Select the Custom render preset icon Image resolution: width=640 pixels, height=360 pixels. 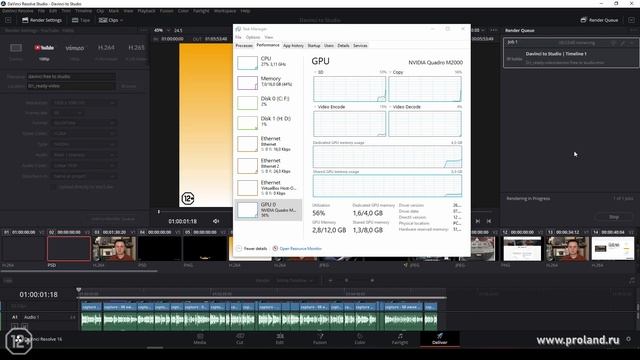[16, 48]
